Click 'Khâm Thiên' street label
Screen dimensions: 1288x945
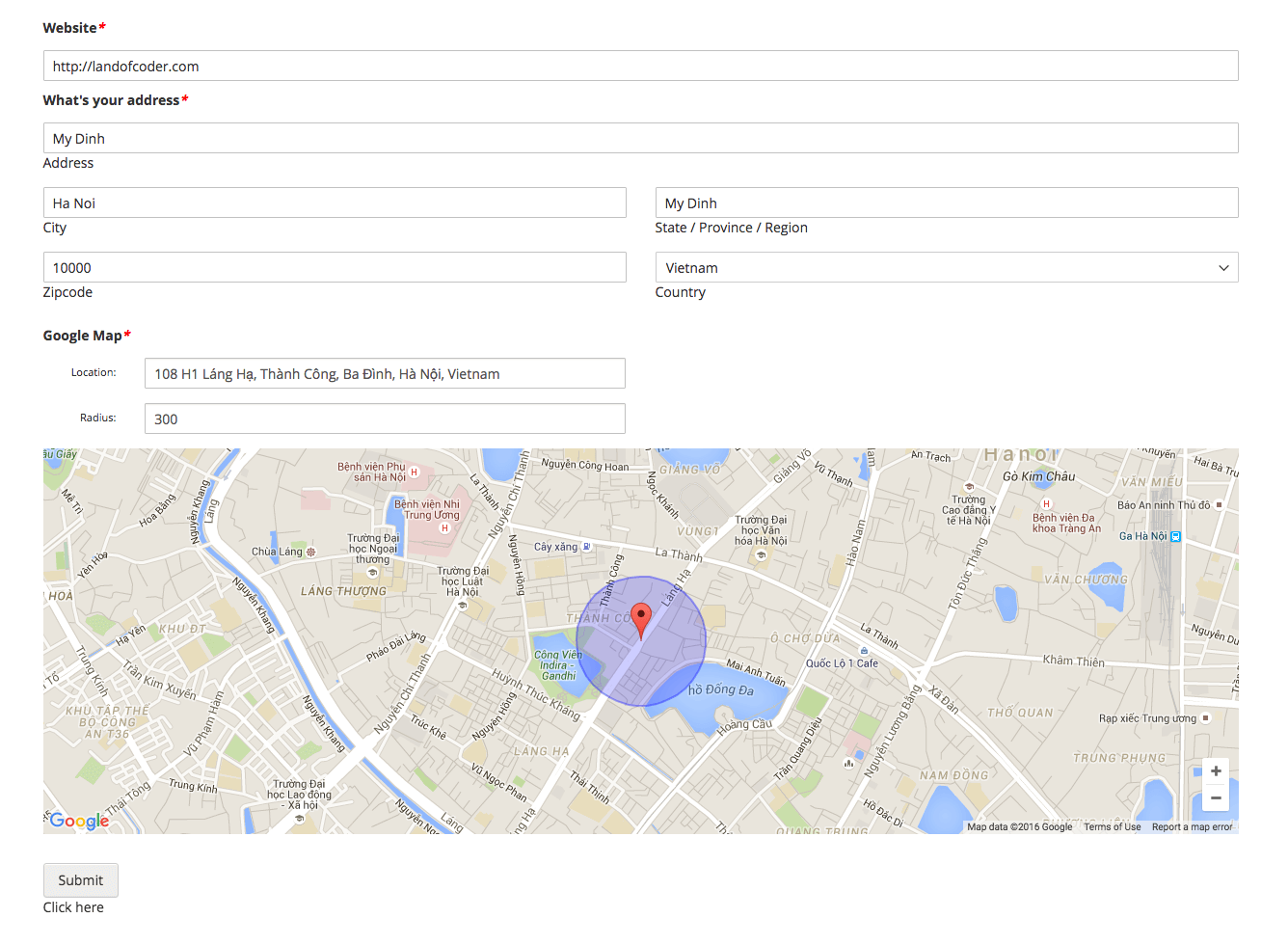coord(1074,661)
